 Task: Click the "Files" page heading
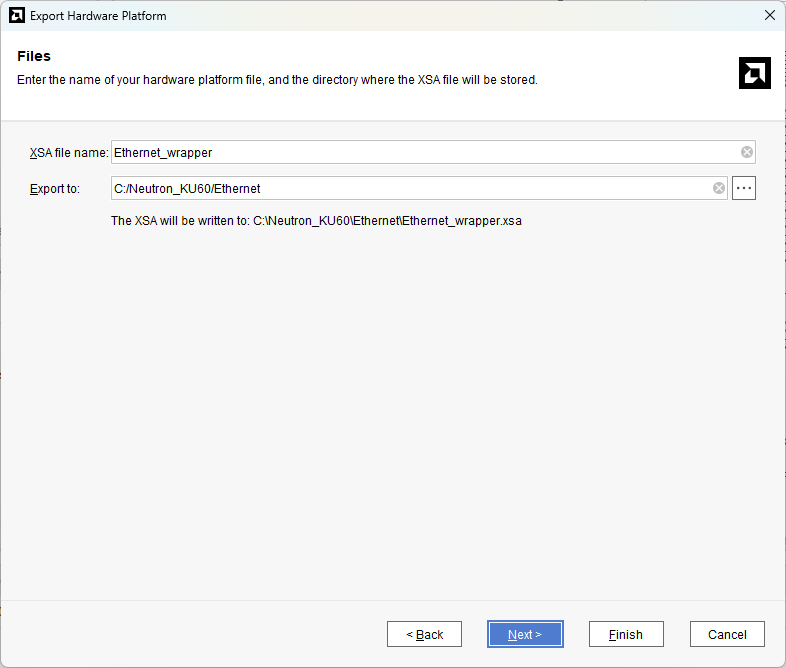point(34,56)
